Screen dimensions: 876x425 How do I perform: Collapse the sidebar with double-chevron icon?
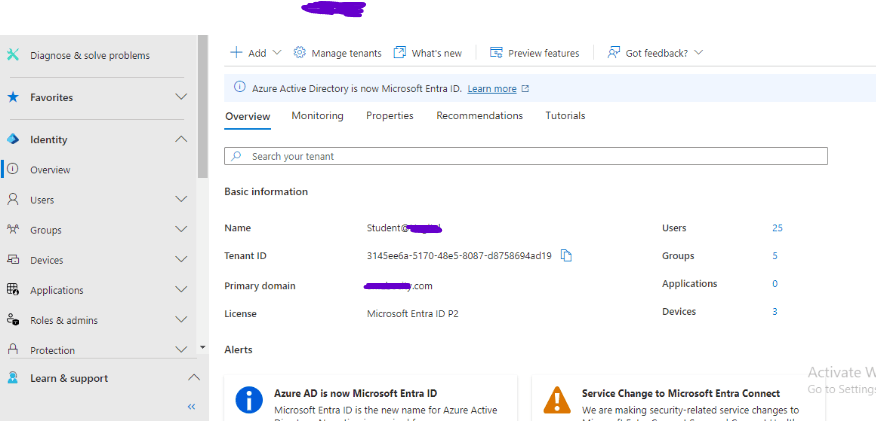[x=191, y=407]
